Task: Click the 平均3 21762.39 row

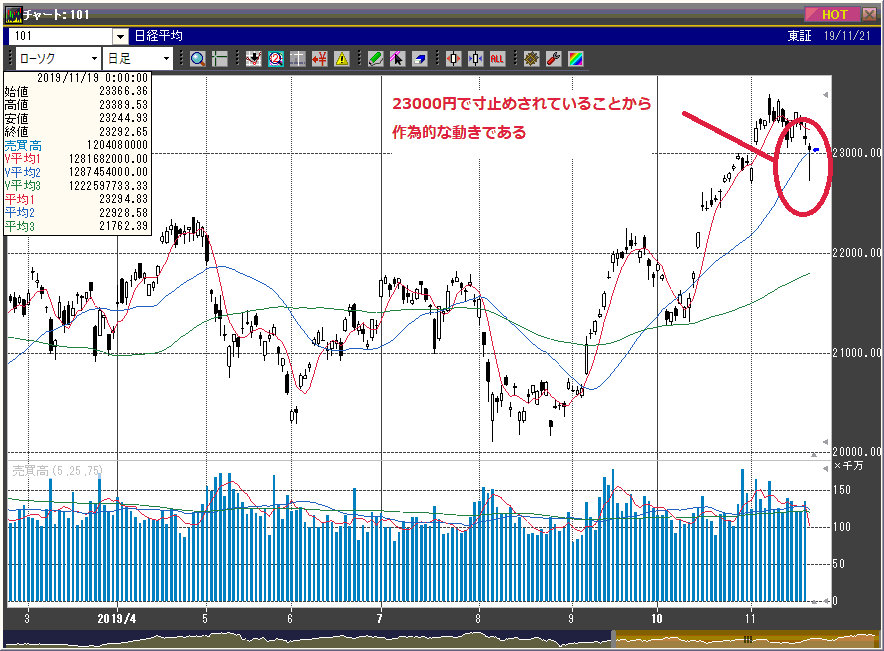Action: (77, 227)
